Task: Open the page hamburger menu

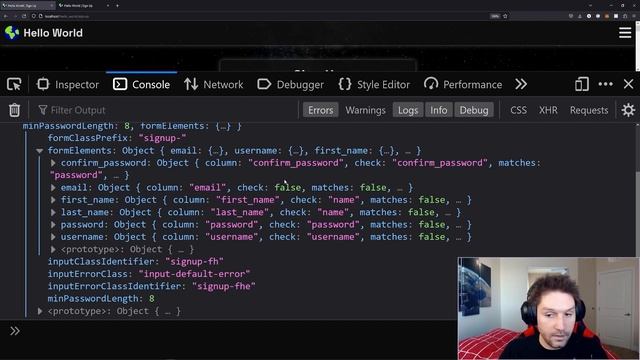Action: [x=625, y=33]
